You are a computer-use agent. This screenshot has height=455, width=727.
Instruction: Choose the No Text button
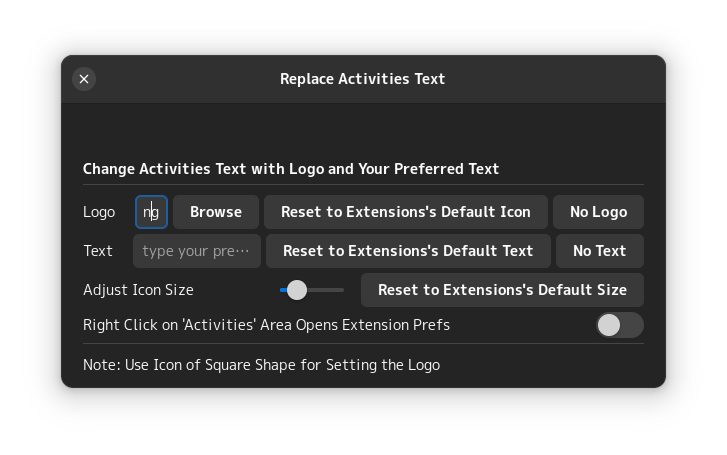click(599, 251)
